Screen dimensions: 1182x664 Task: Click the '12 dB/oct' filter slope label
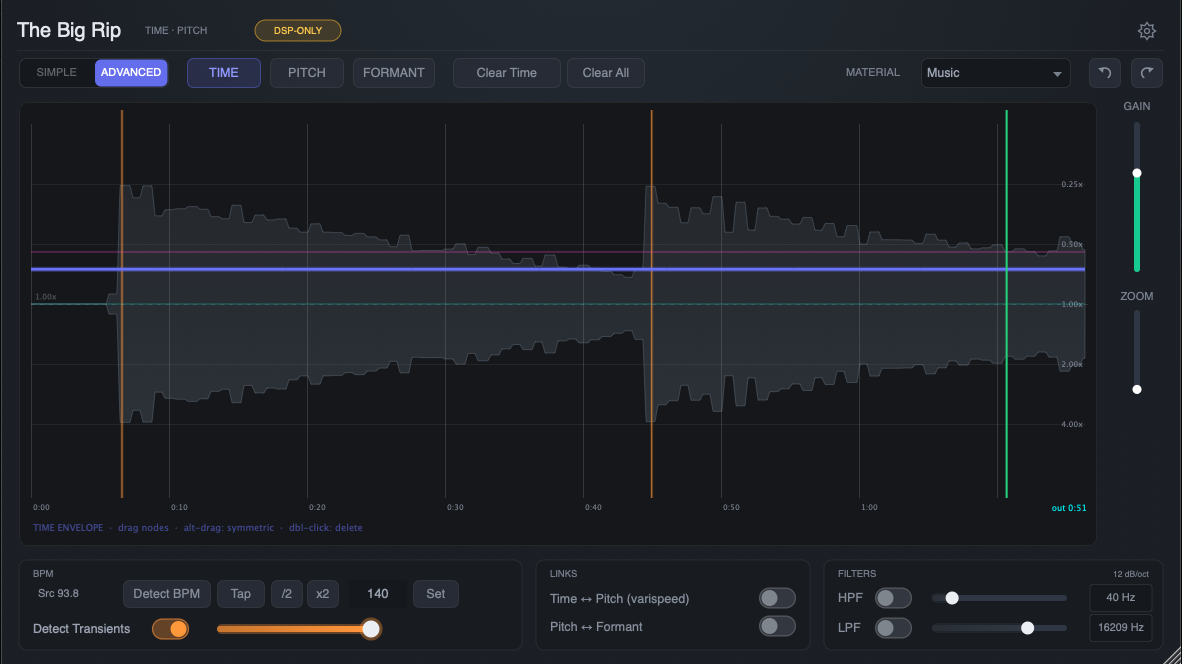[1131, 574]
